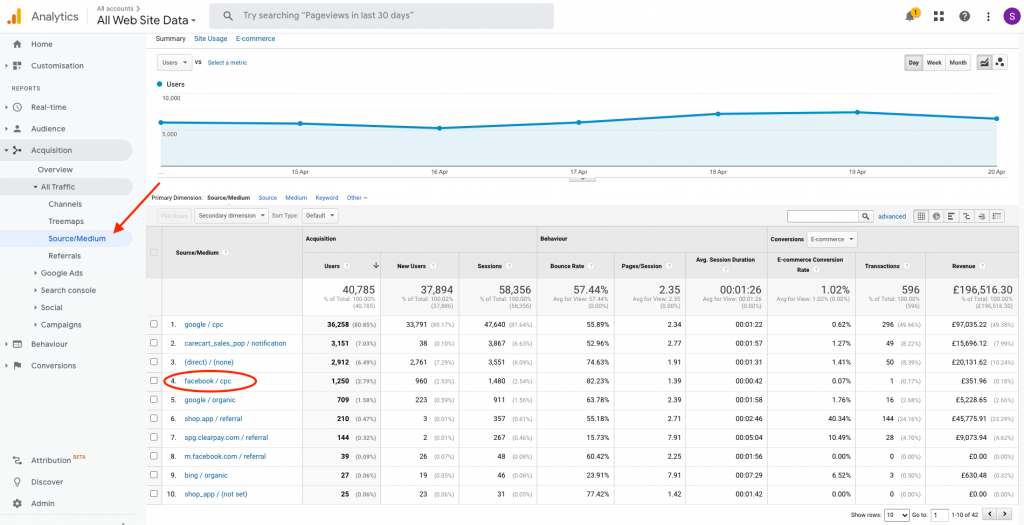
Task: Open Discover lightbulb in sidebar
Action: click(x=17, y=482)
